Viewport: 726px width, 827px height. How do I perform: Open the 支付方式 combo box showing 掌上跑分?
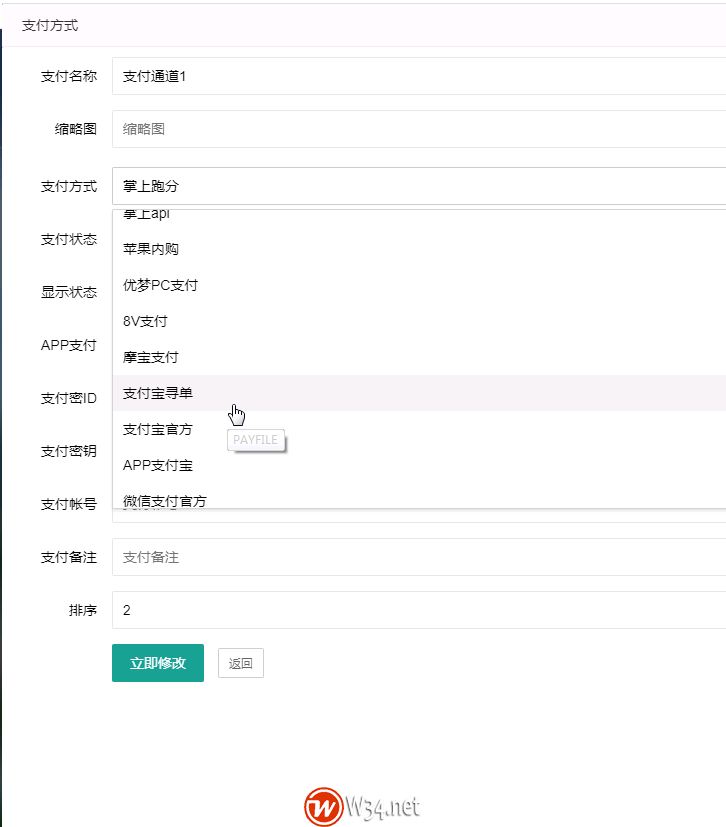point(418,186)
